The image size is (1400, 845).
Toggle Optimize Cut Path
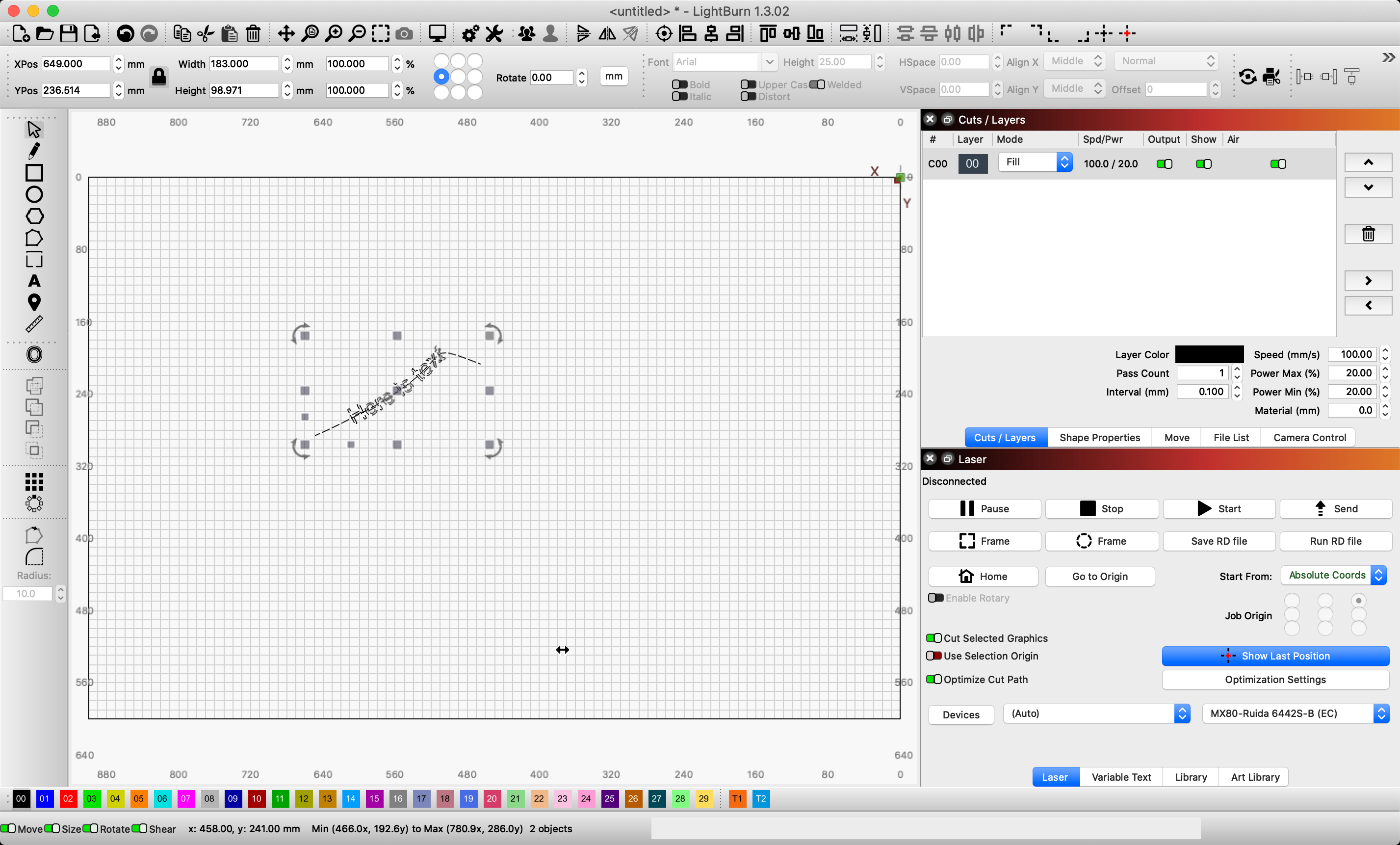934,679
